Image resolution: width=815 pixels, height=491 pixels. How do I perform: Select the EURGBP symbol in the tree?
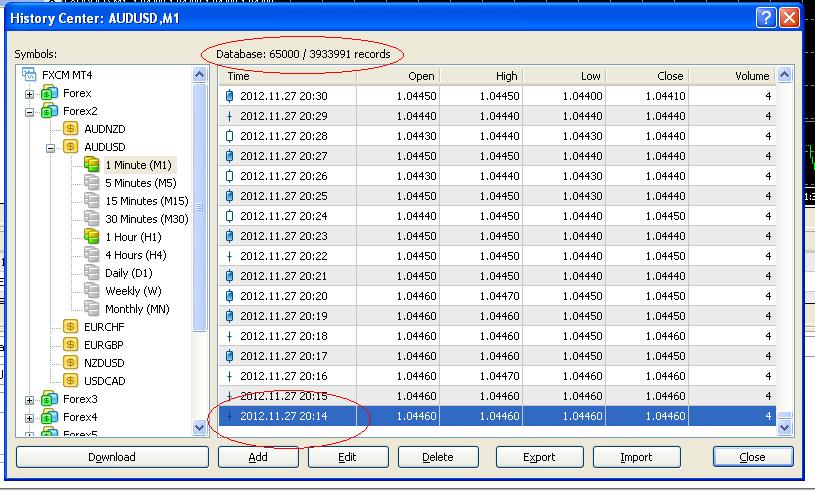104,345
